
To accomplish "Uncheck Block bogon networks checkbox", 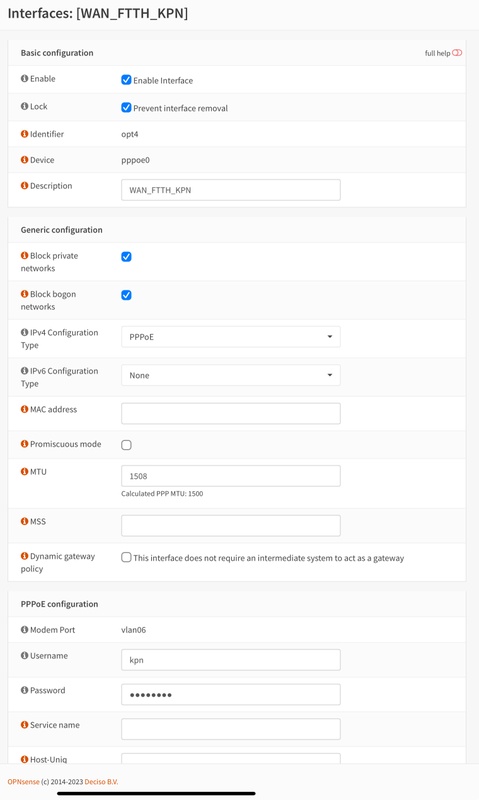I will [126, 295].
